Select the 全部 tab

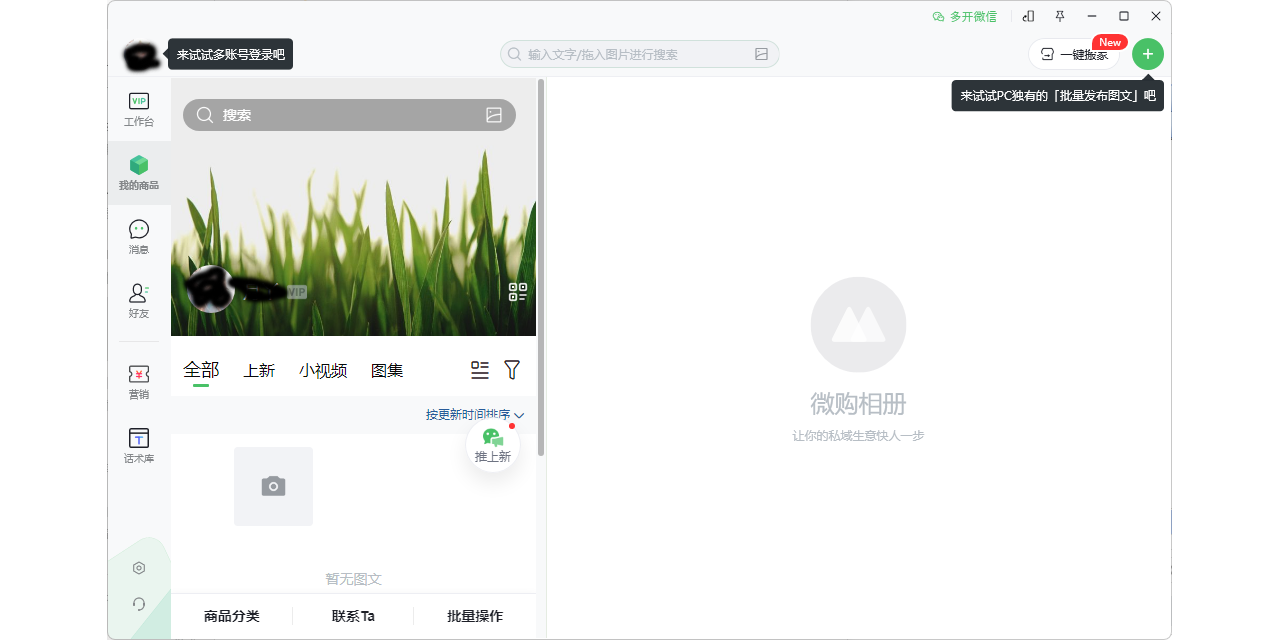[201, 370]
